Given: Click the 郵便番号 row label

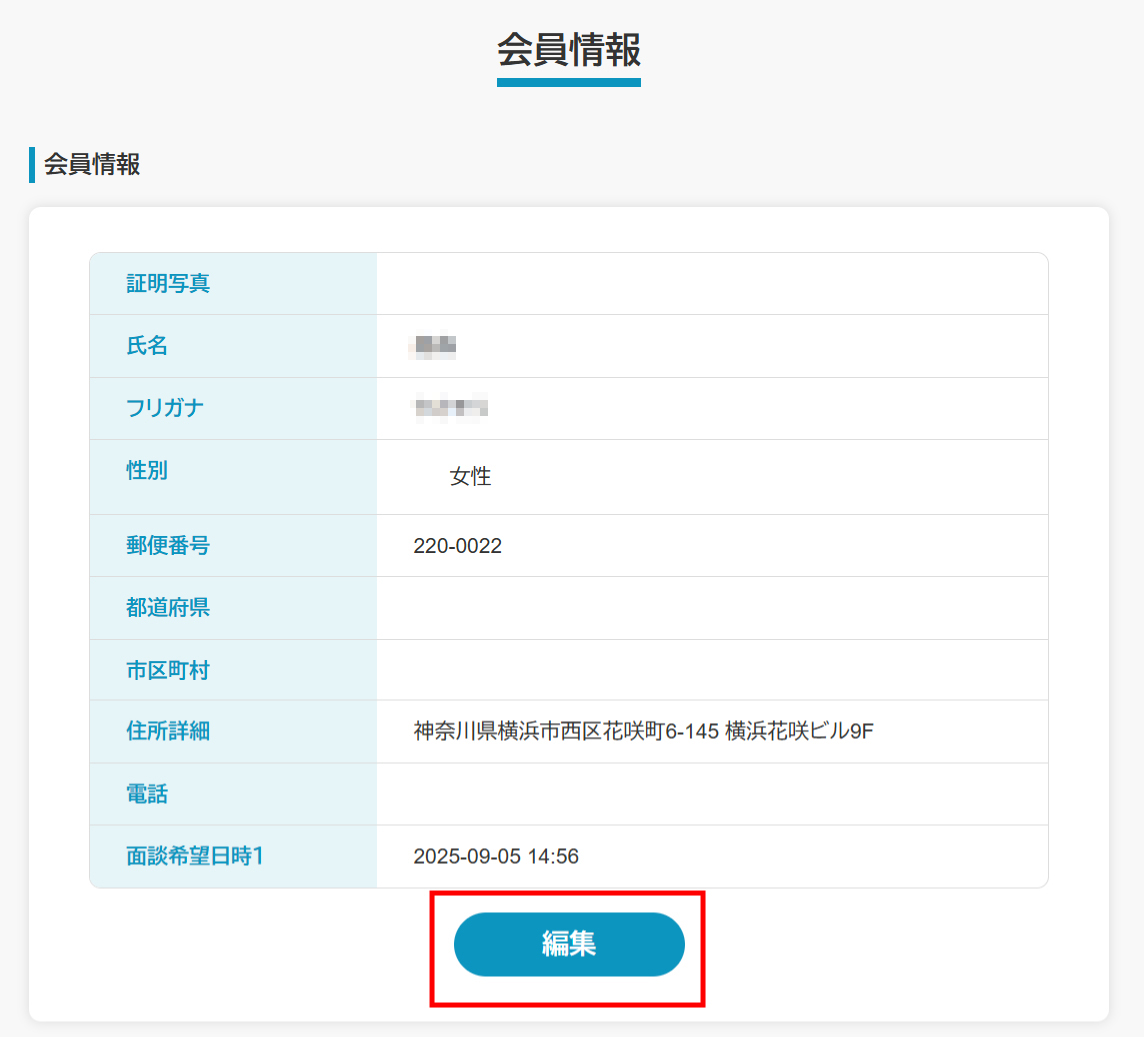Looking at the screenshot, I should point(168,545).
